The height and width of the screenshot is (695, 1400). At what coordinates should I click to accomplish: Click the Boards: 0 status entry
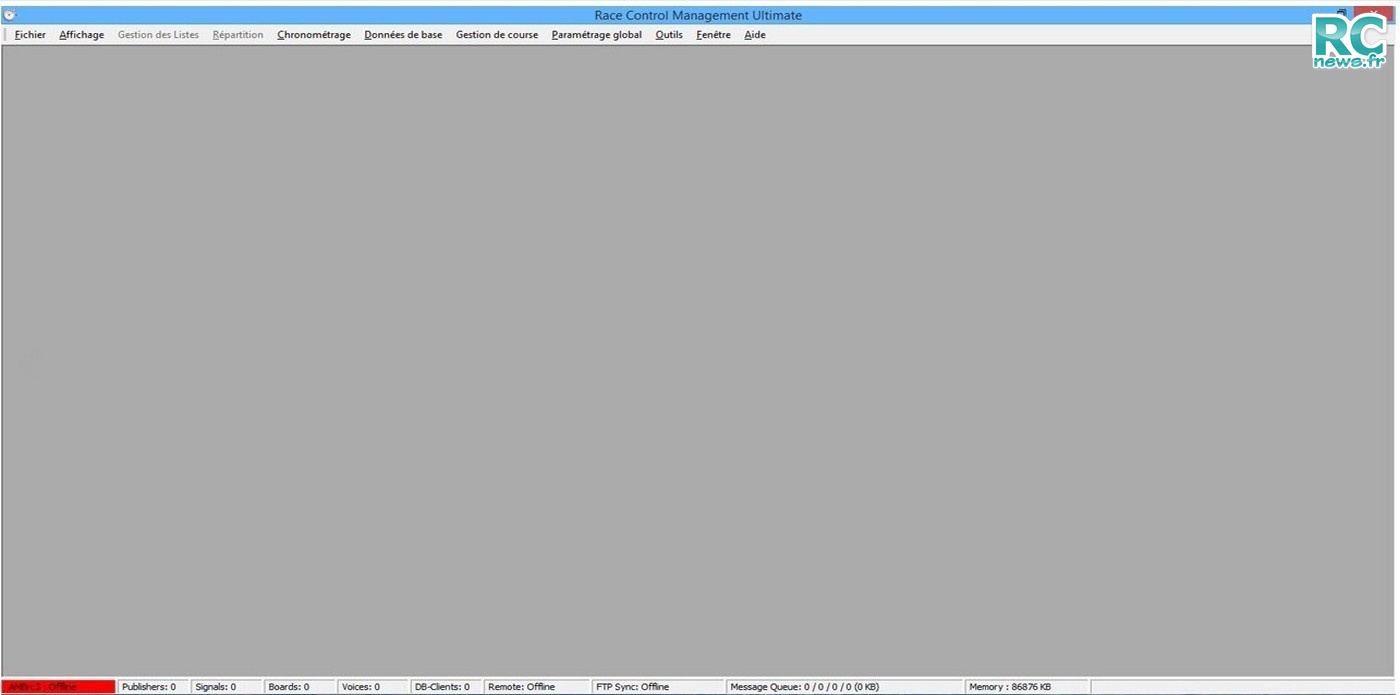click(300, 687)
